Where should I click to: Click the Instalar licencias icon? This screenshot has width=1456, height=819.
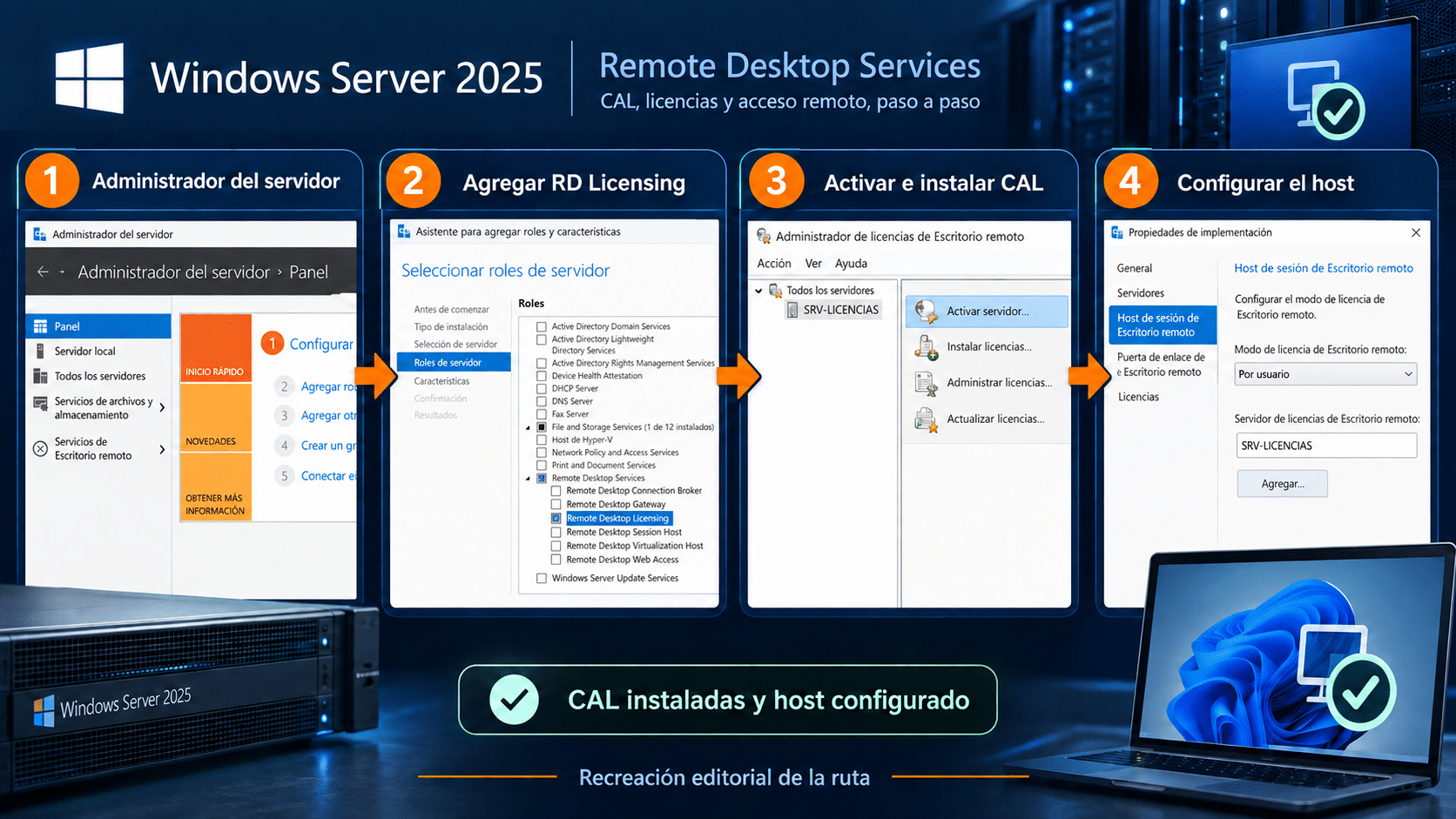tap(926, 347)
